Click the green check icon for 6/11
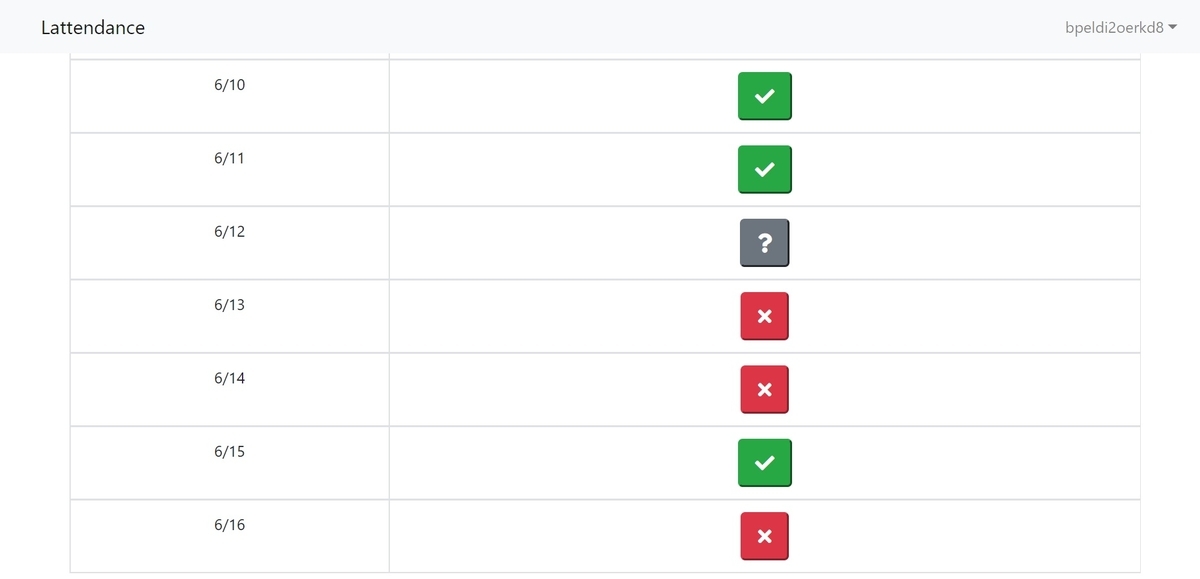Image resolution: width=1200 pixels, height=579 pixels. click(764, 169)
